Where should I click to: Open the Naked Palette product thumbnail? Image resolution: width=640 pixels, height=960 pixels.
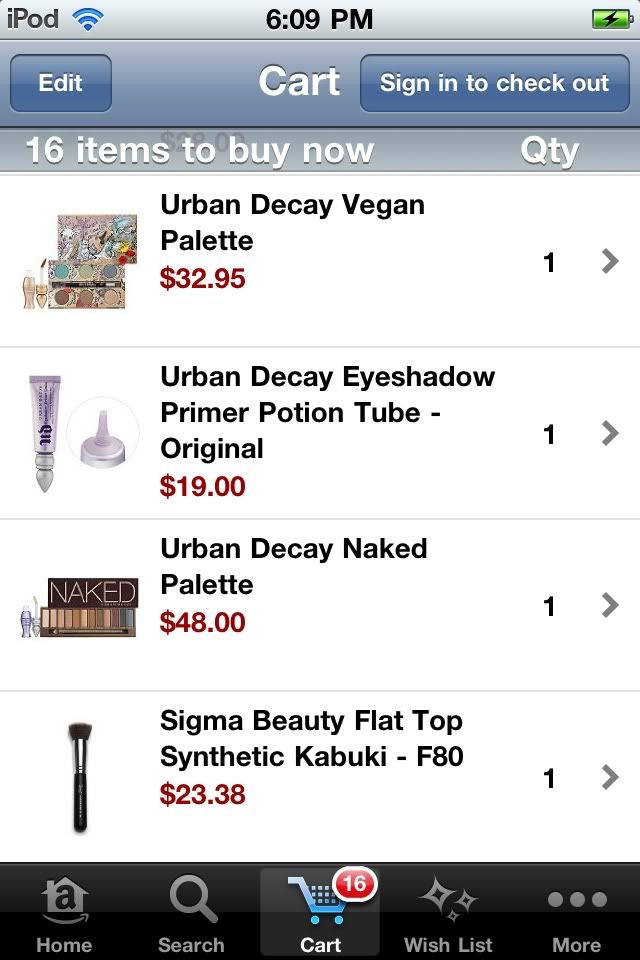click(79, 607)
